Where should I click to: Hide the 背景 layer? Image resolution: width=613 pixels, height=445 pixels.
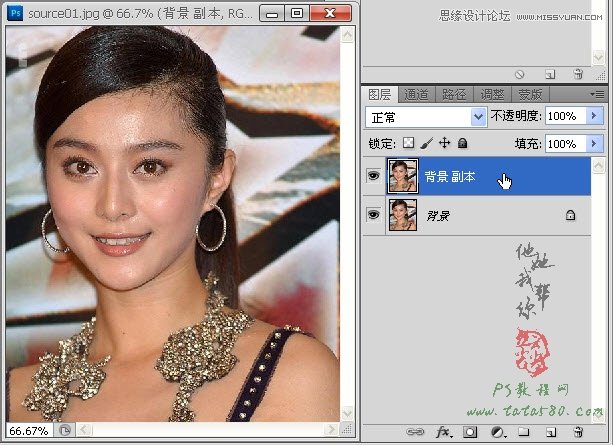tap(373, 214)
